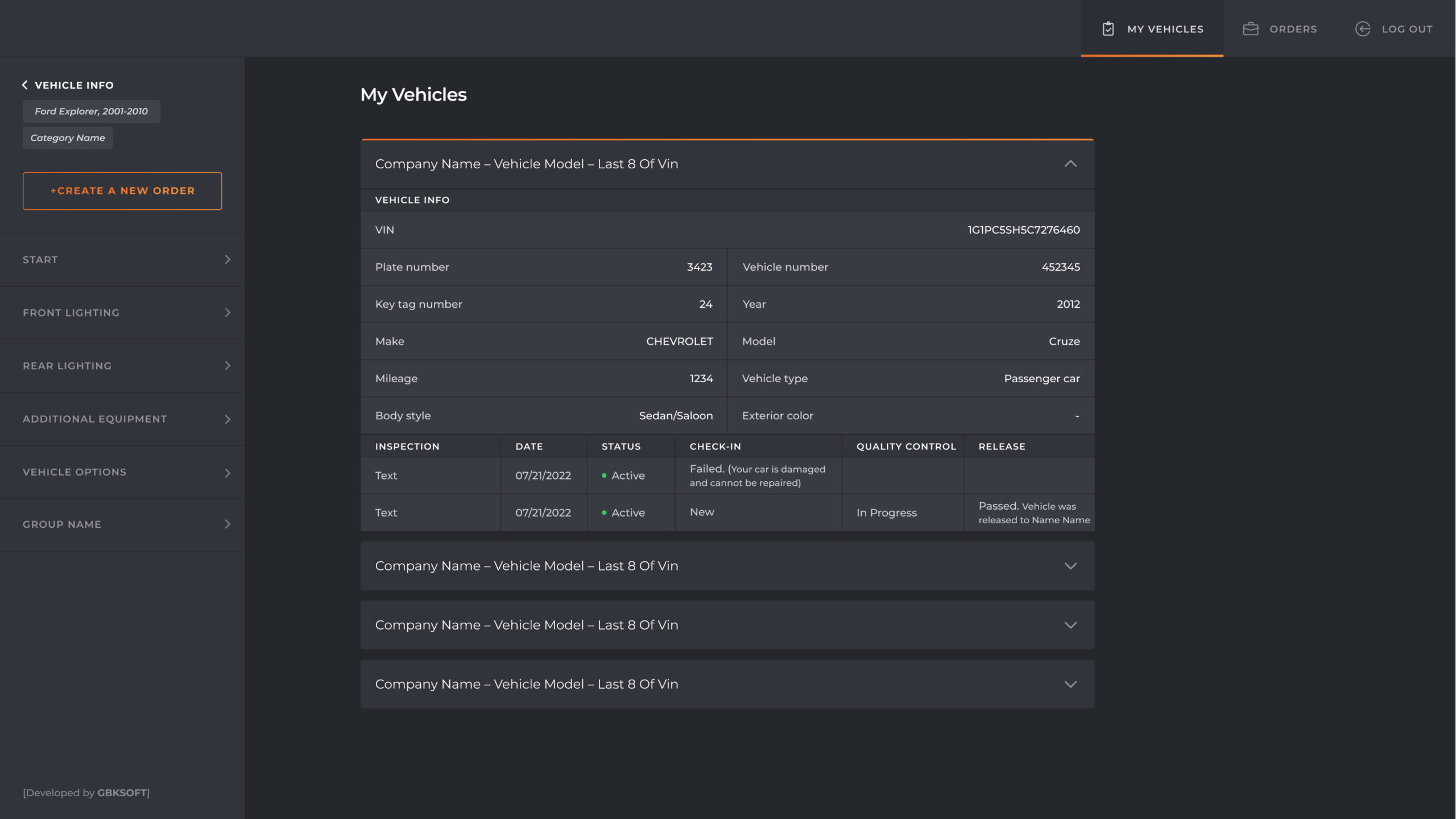Click the key tag number value 24
Viewport: 1456px width, 819px height.
(706, 304)
